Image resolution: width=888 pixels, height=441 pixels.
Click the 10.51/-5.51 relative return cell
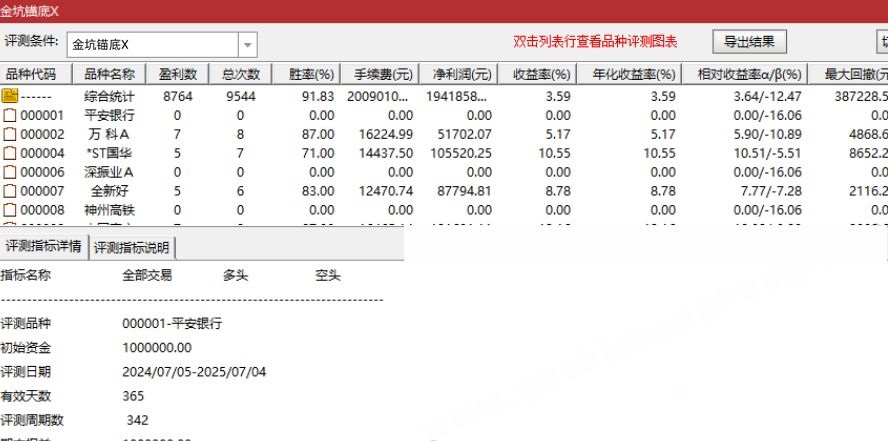(x=768, y=153)
